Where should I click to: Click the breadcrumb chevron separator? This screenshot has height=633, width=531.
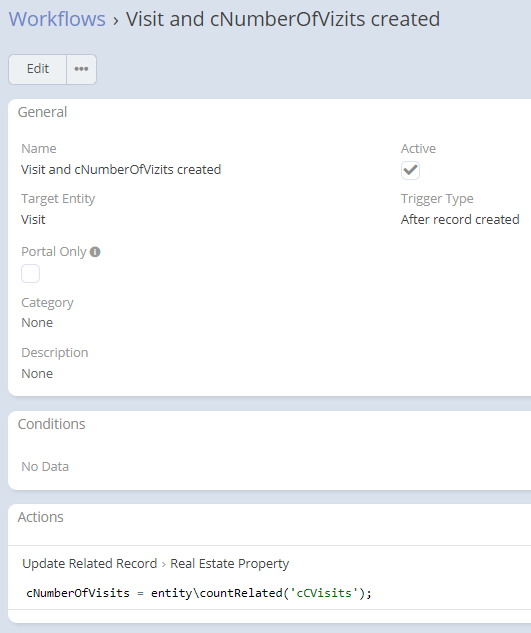click(x=116, y=20)
